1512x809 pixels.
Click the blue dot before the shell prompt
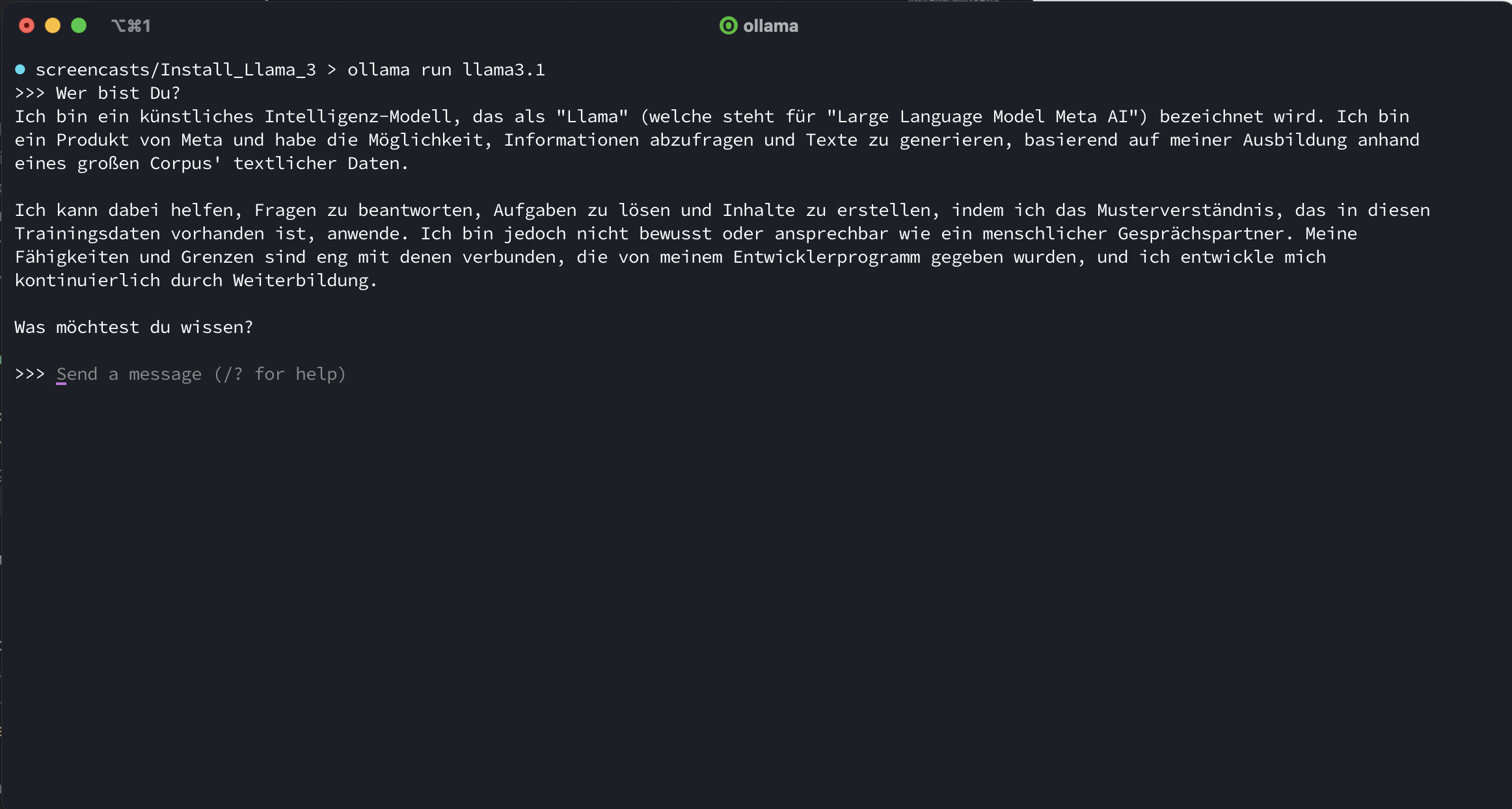pos(20,69)
